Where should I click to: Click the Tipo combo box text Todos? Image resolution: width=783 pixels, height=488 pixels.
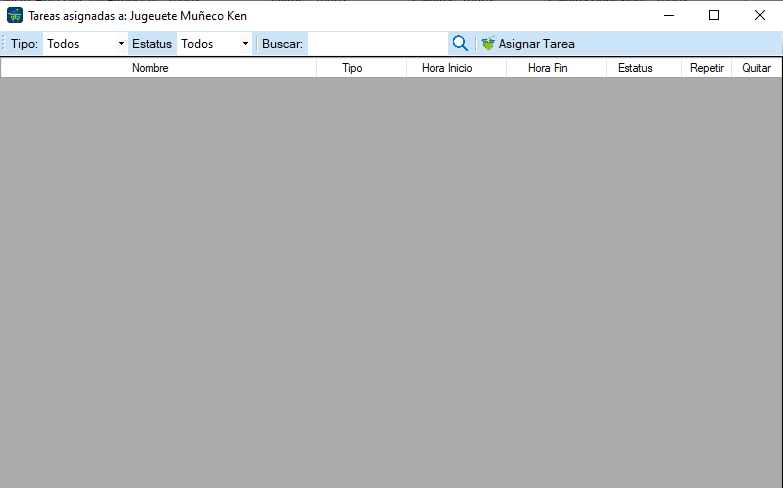[63, 44]
